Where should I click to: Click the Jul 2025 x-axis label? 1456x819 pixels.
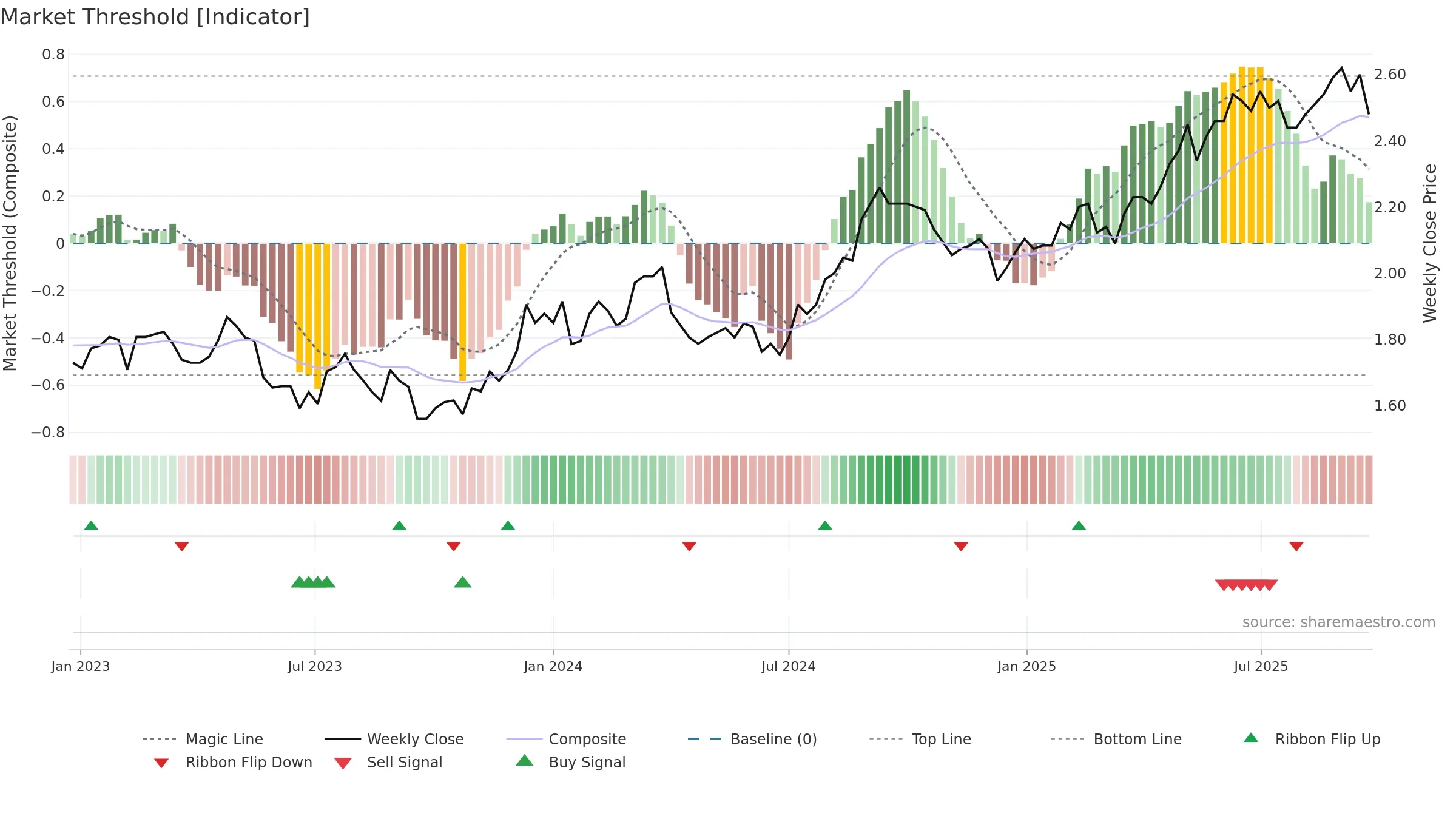[1261, 666]
